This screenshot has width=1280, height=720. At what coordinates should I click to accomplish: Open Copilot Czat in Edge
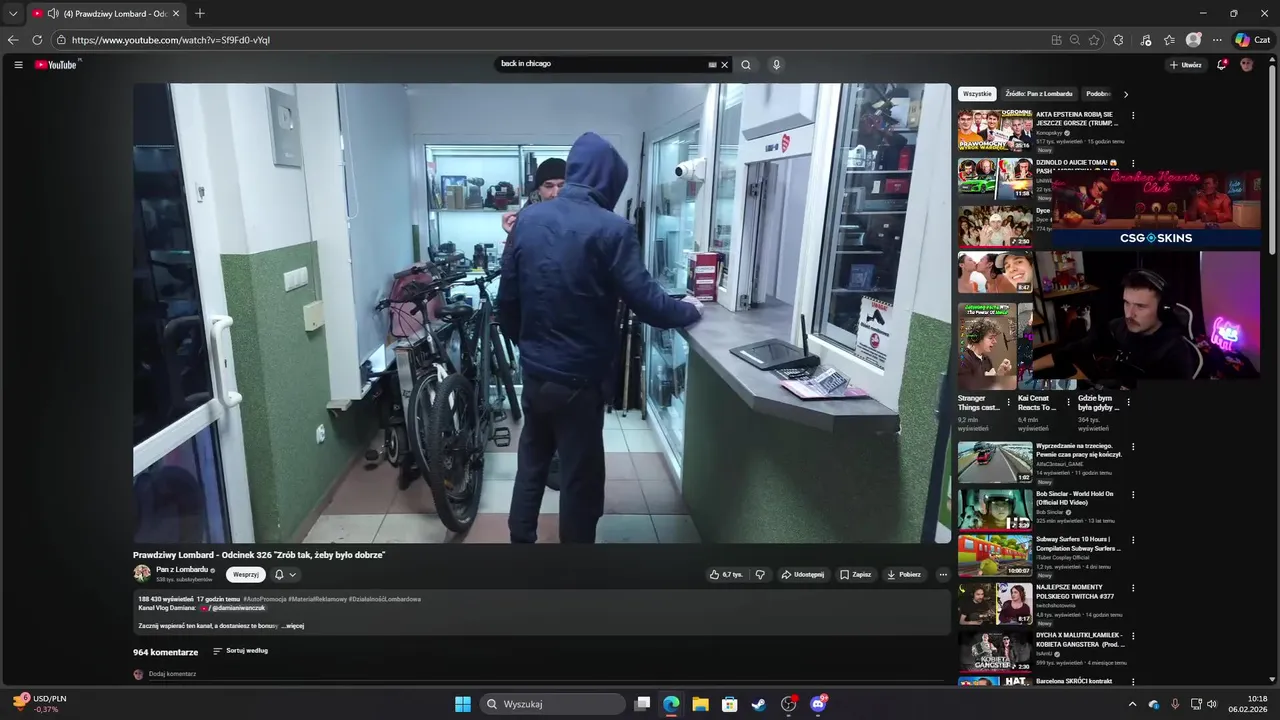tap(1253, 40)
